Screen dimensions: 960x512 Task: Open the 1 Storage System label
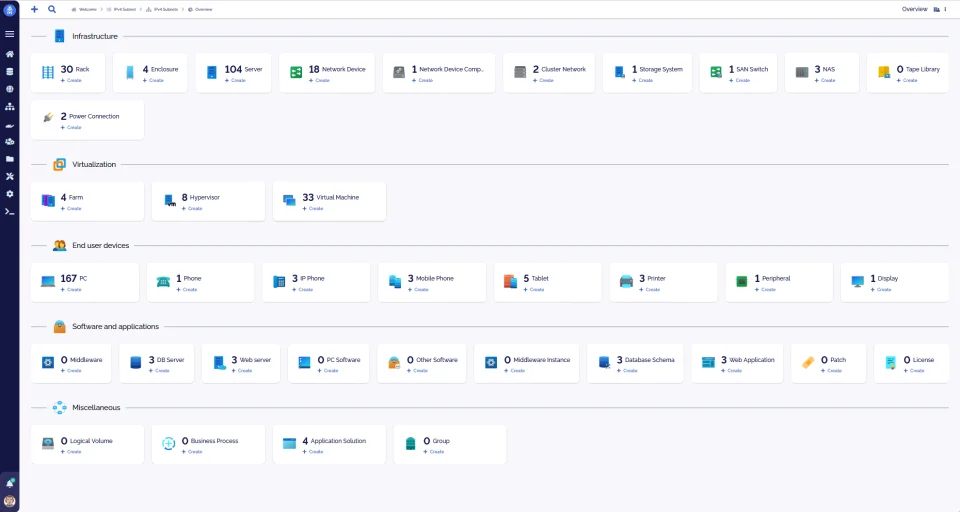click(x=657, y=69)
